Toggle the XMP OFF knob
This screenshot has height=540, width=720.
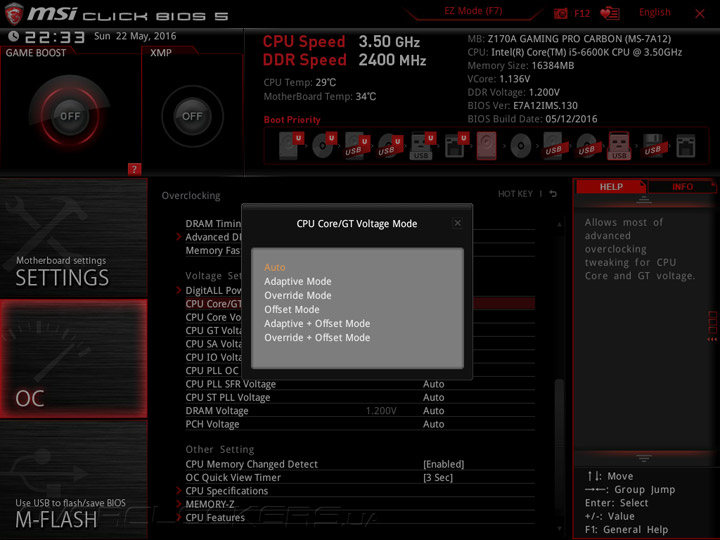click(x=192, y=116)
